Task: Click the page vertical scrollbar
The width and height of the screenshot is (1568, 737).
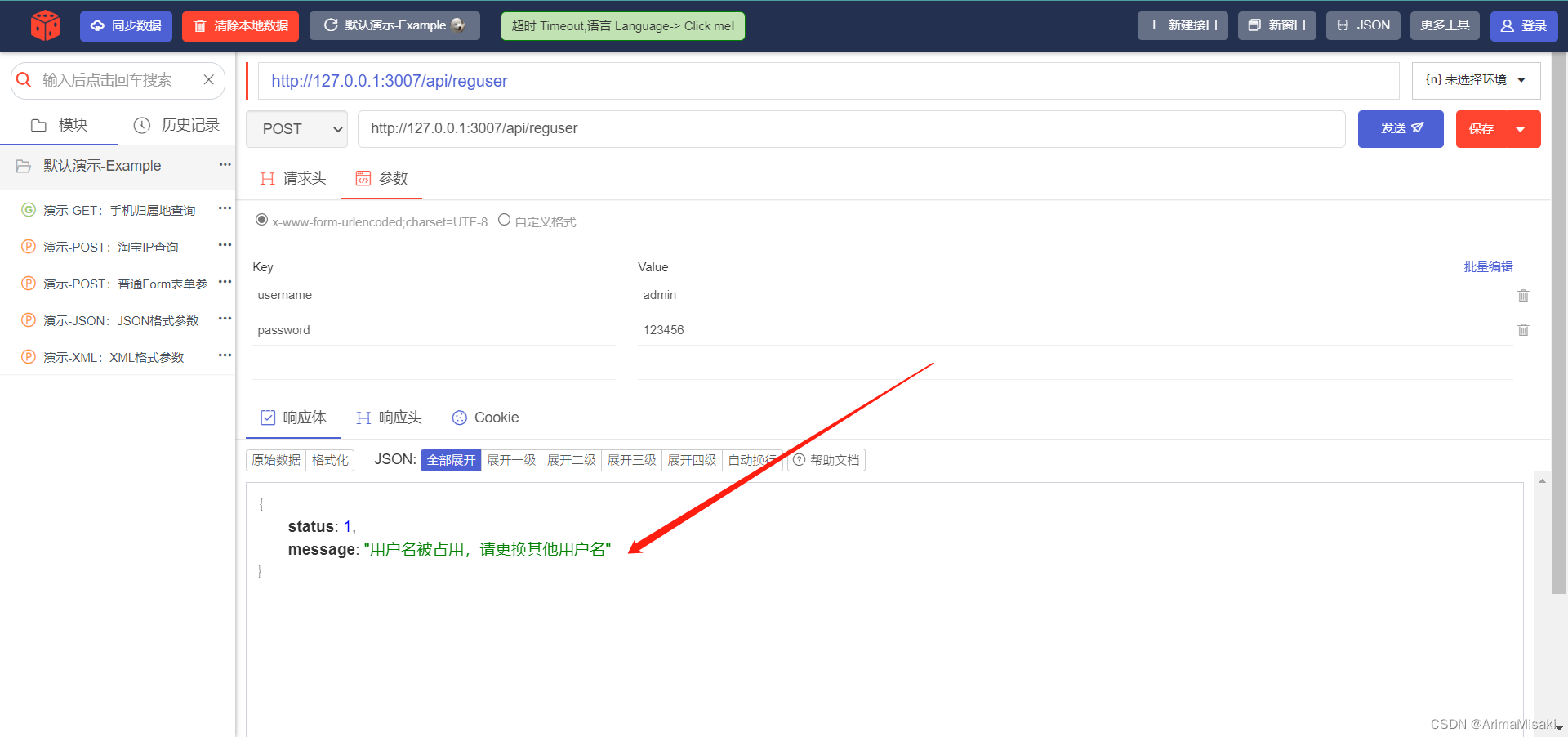Action: click(1559, 324)
